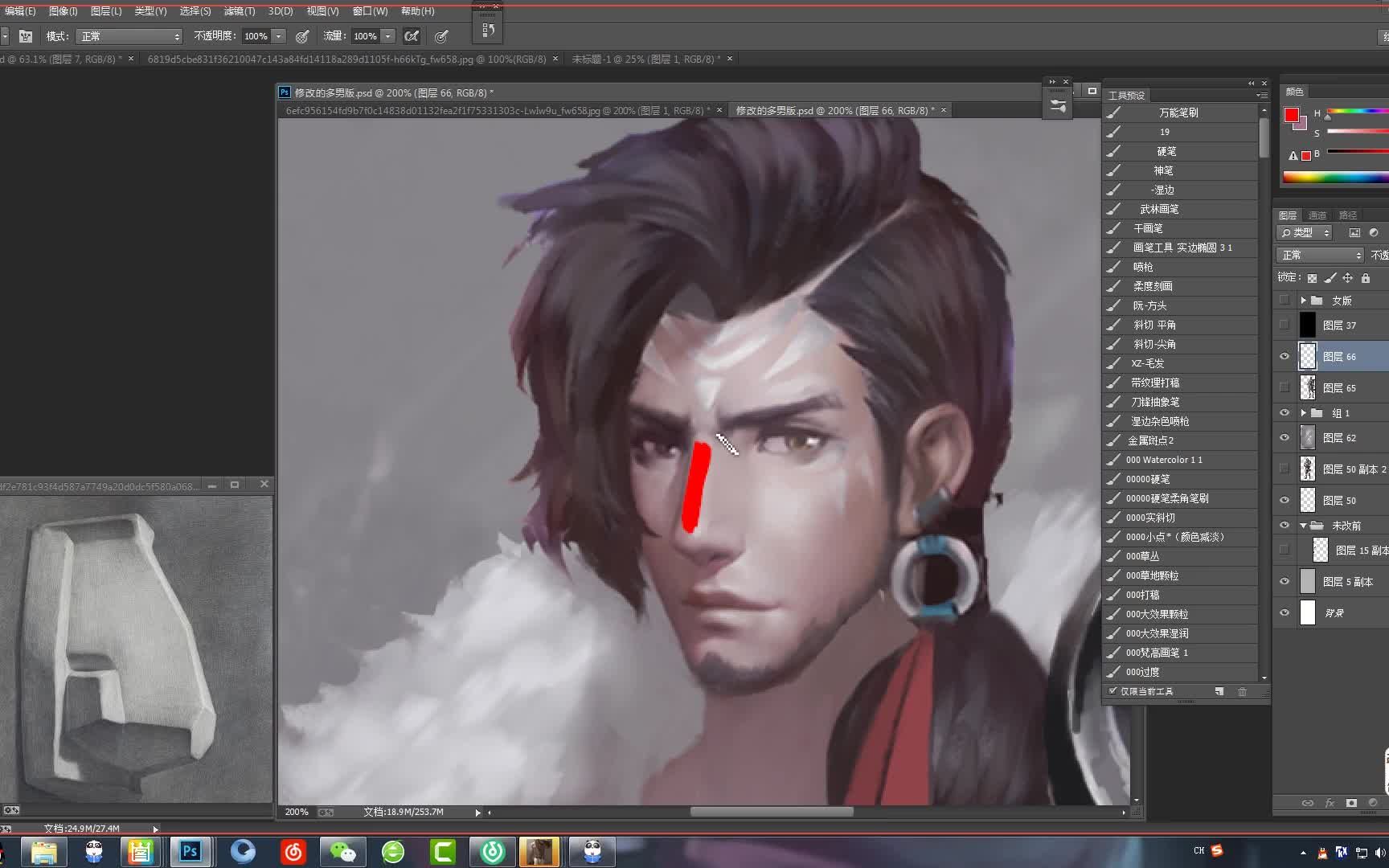
Task: Filter layers by adjustment layer icon
Action: click(1374, 232)
